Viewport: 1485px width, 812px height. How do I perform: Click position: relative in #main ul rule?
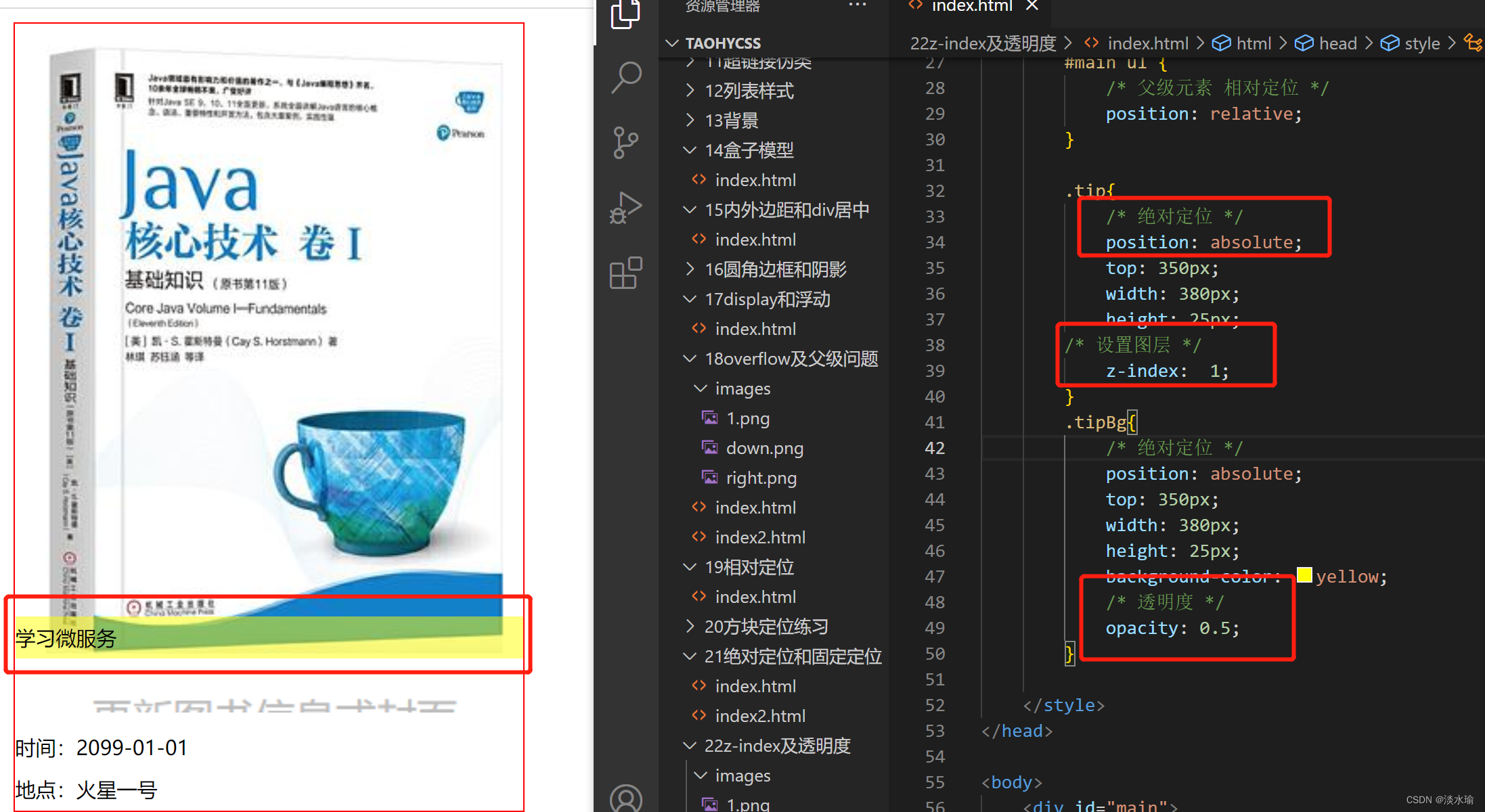(1203, 114)
